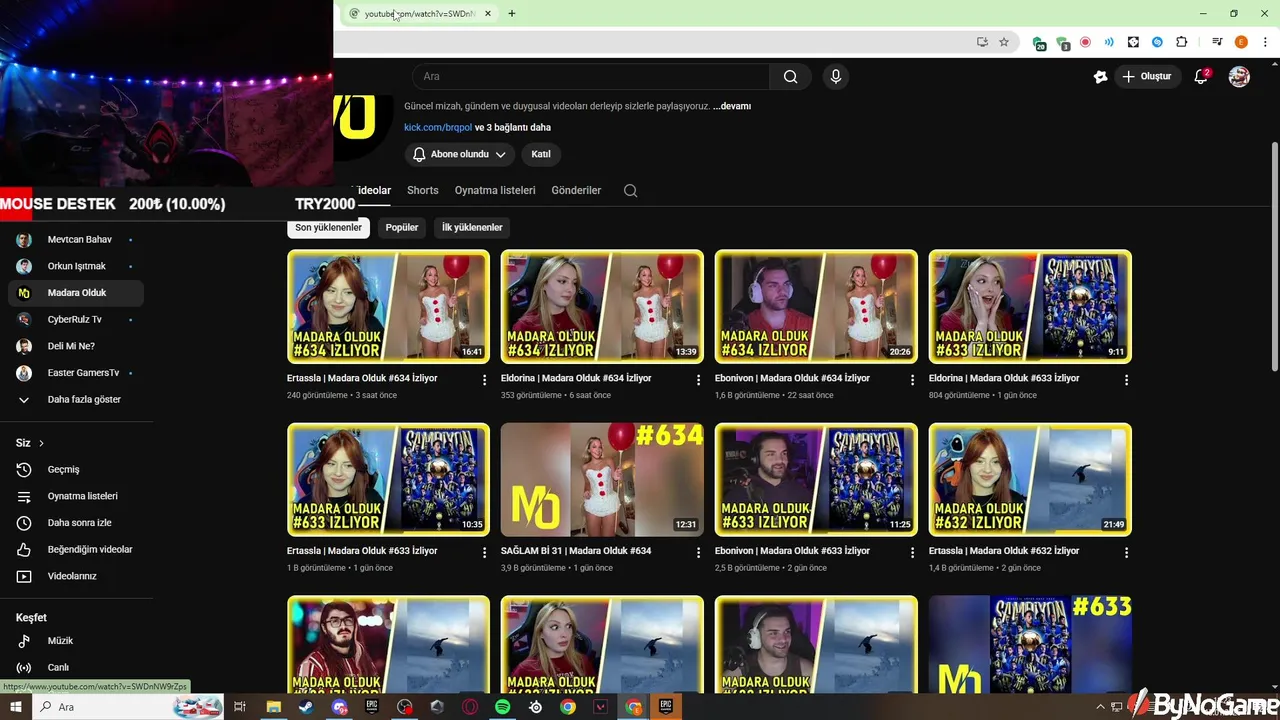Open Müzik under Keşfet

click(x=76, y=640)
